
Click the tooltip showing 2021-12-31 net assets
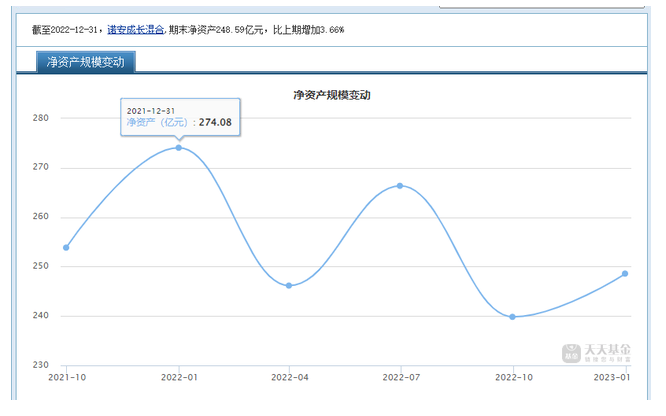click(180, 116)
